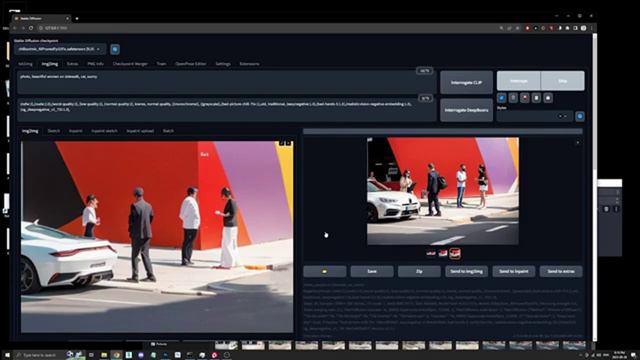Click the browser reload icon

pos(31,28)
